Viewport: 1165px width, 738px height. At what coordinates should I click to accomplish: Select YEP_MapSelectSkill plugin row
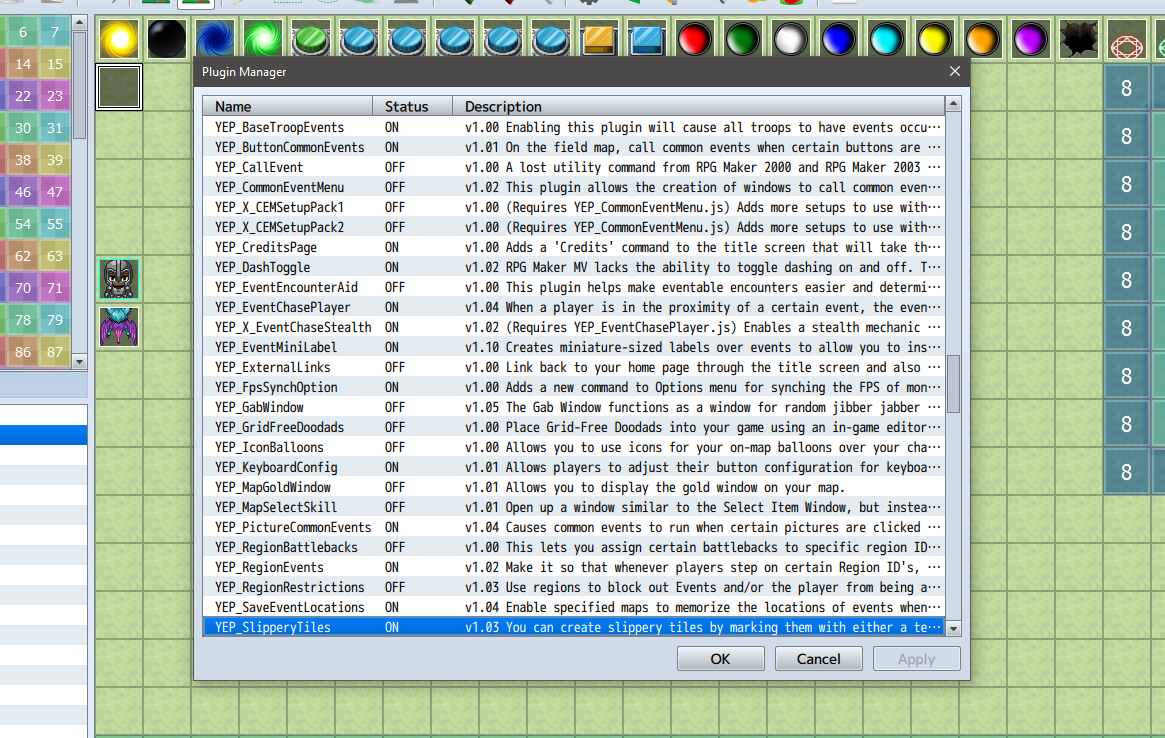click(574, 508)
